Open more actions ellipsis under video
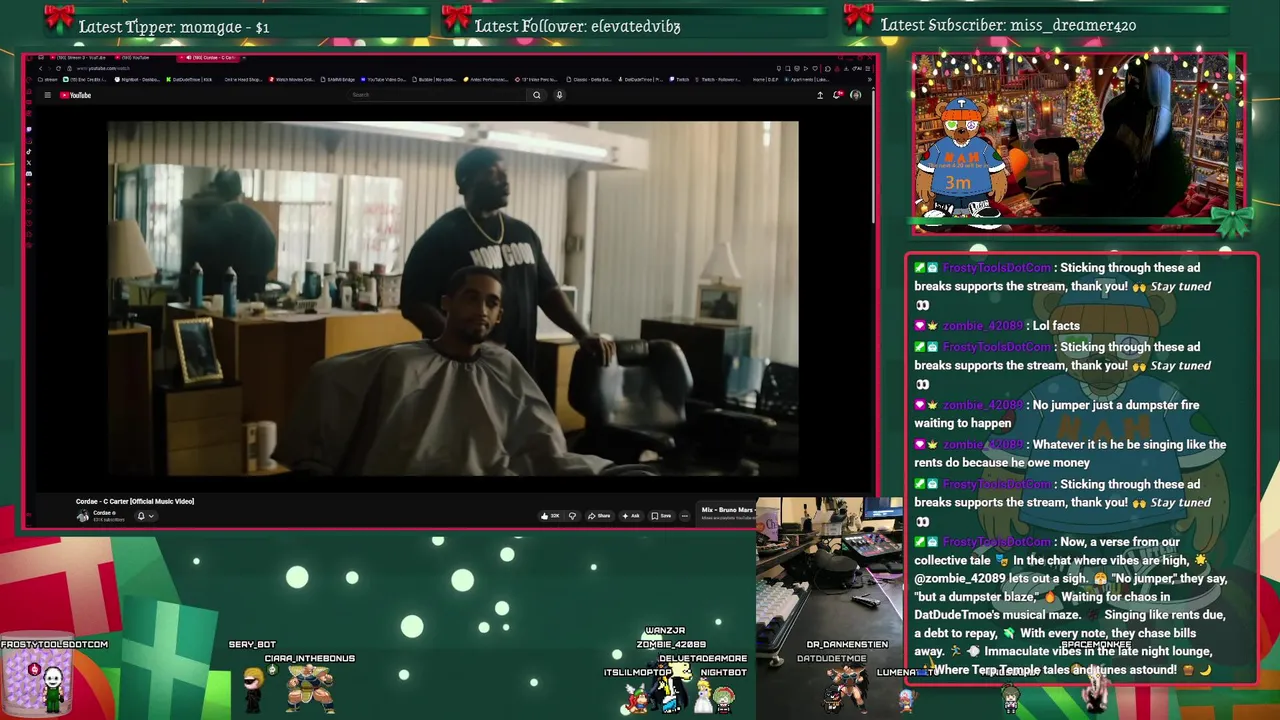 (x=684, y=516)
